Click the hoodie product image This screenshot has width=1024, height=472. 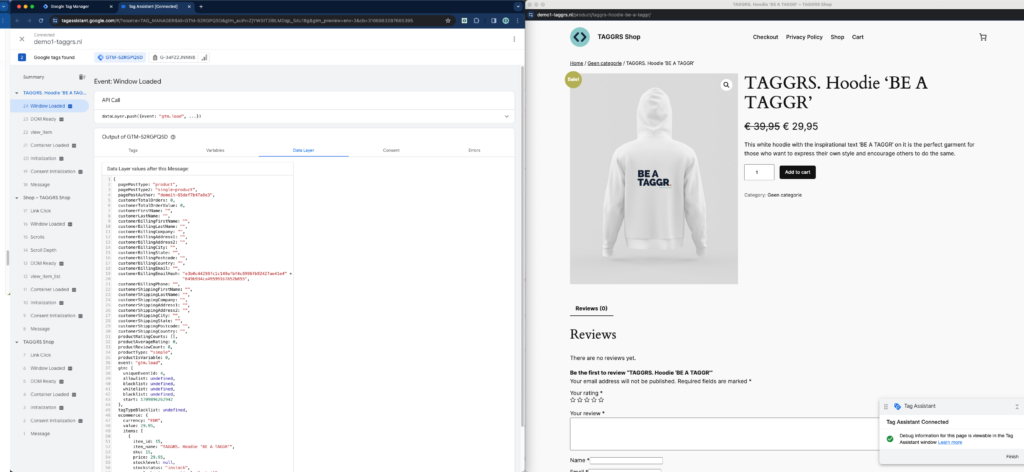click(x=654, y=178)
